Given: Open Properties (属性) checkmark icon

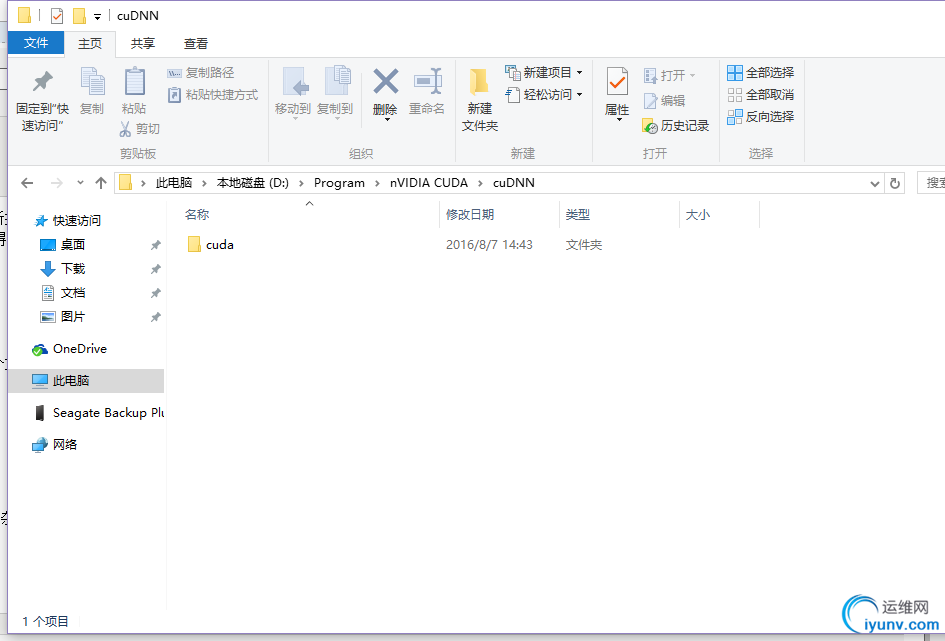Looking at the screenshot, I should 617,83.
